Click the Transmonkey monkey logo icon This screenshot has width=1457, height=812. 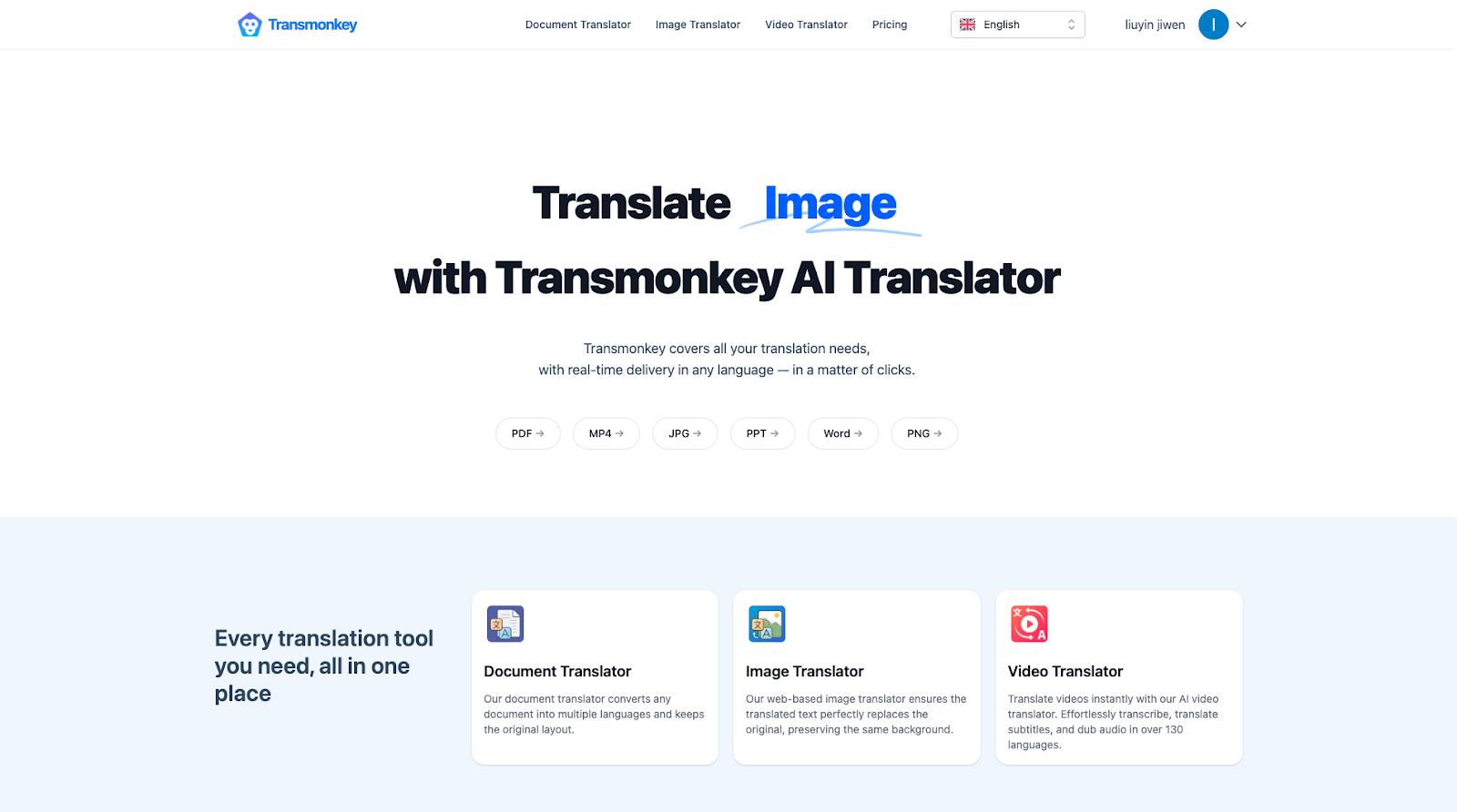click(250, 25)
